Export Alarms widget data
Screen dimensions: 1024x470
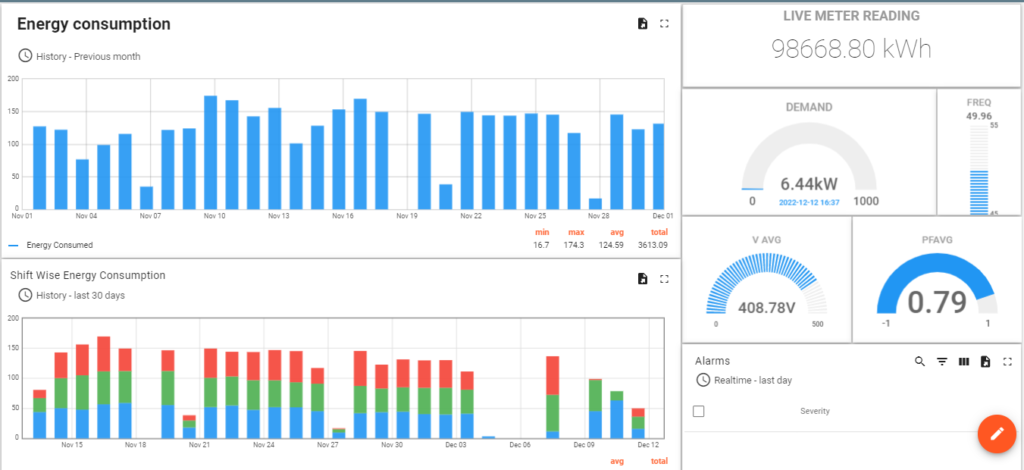click(x=985, y=361)
